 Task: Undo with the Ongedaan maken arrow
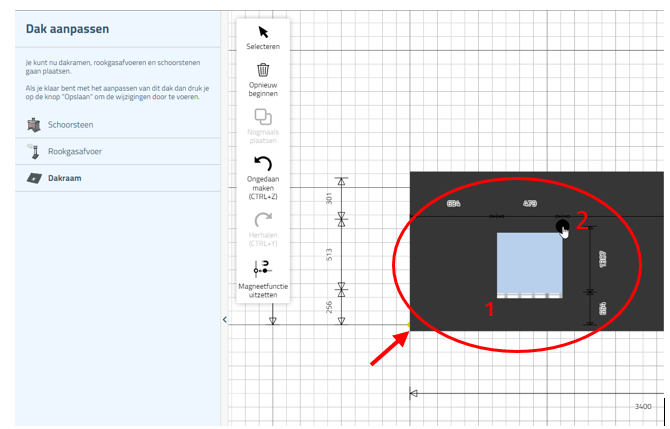[x=263, y=164]
